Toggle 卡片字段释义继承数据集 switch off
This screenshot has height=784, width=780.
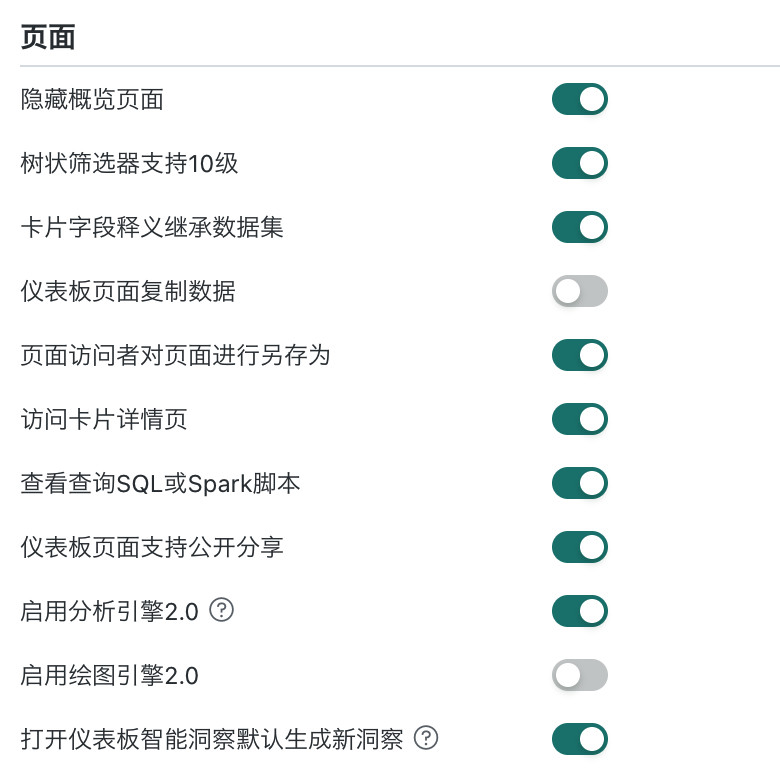580,227
